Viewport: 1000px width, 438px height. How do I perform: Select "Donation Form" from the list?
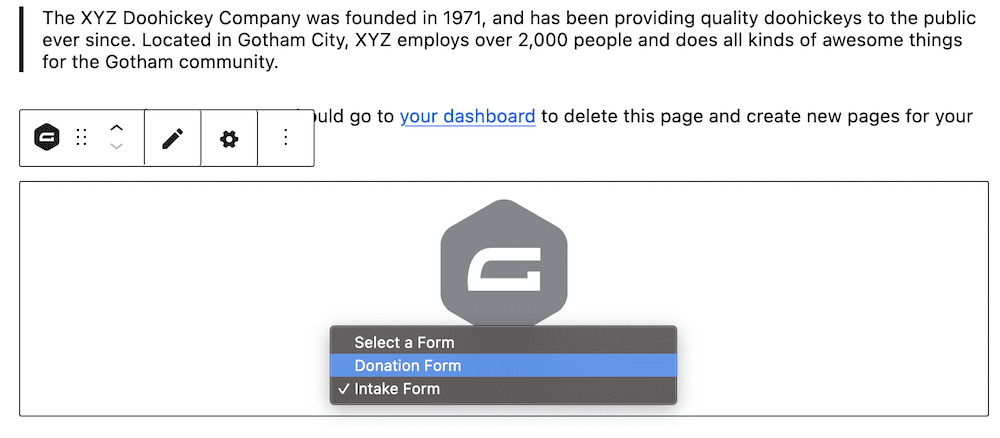(408, 366)
